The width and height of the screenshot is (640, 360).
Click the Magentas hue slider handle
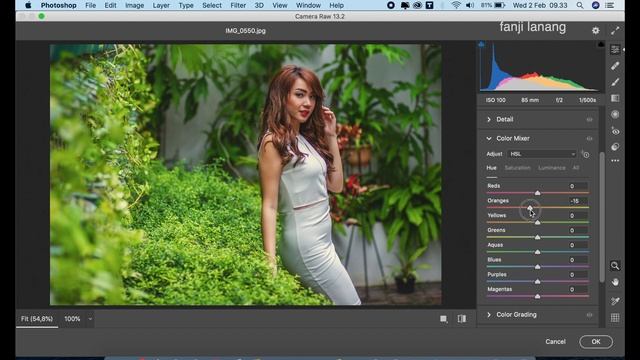point(538,296)
